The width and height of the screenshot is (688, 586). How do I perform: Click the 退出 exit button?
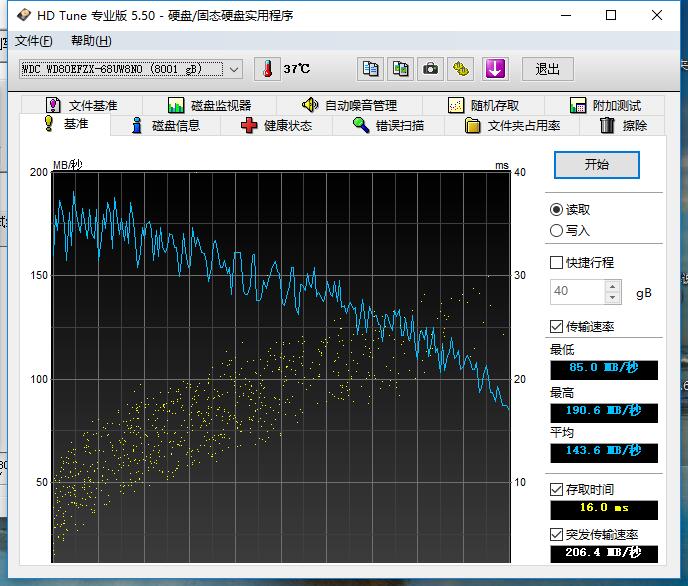pyautogui.click(x=547, y=69)
